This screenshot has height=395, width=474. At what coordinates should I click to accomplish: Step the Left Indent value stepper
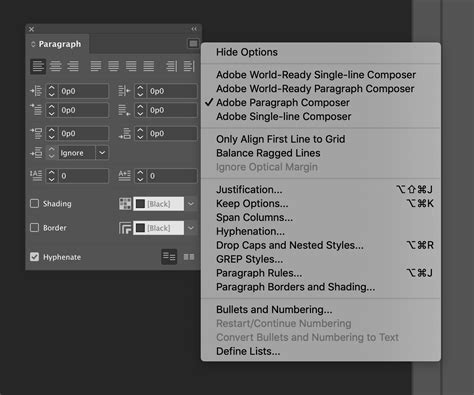(x=51, y=91)
